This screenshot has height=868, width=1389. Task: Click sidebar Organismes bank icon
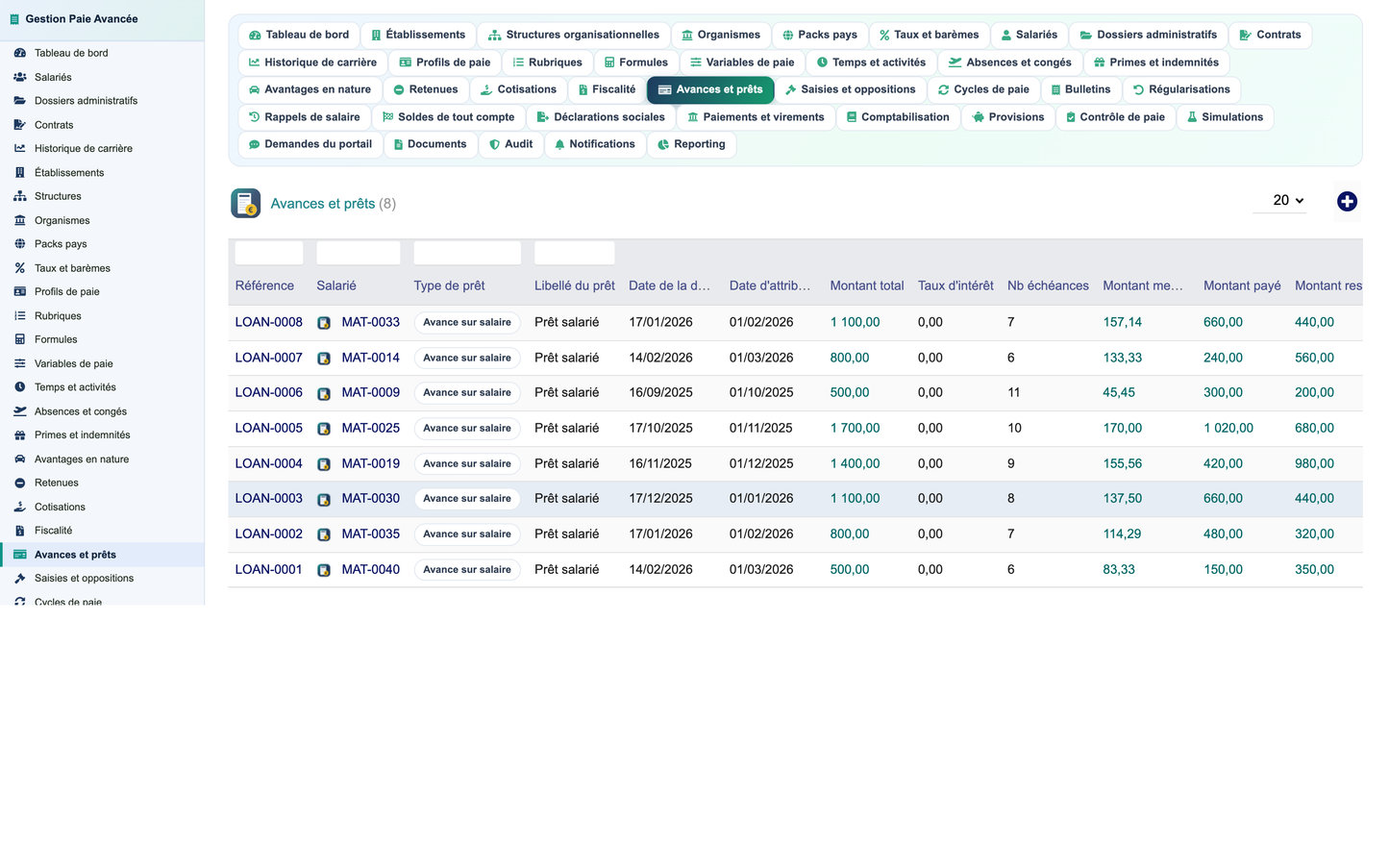[x=19, y=220]
